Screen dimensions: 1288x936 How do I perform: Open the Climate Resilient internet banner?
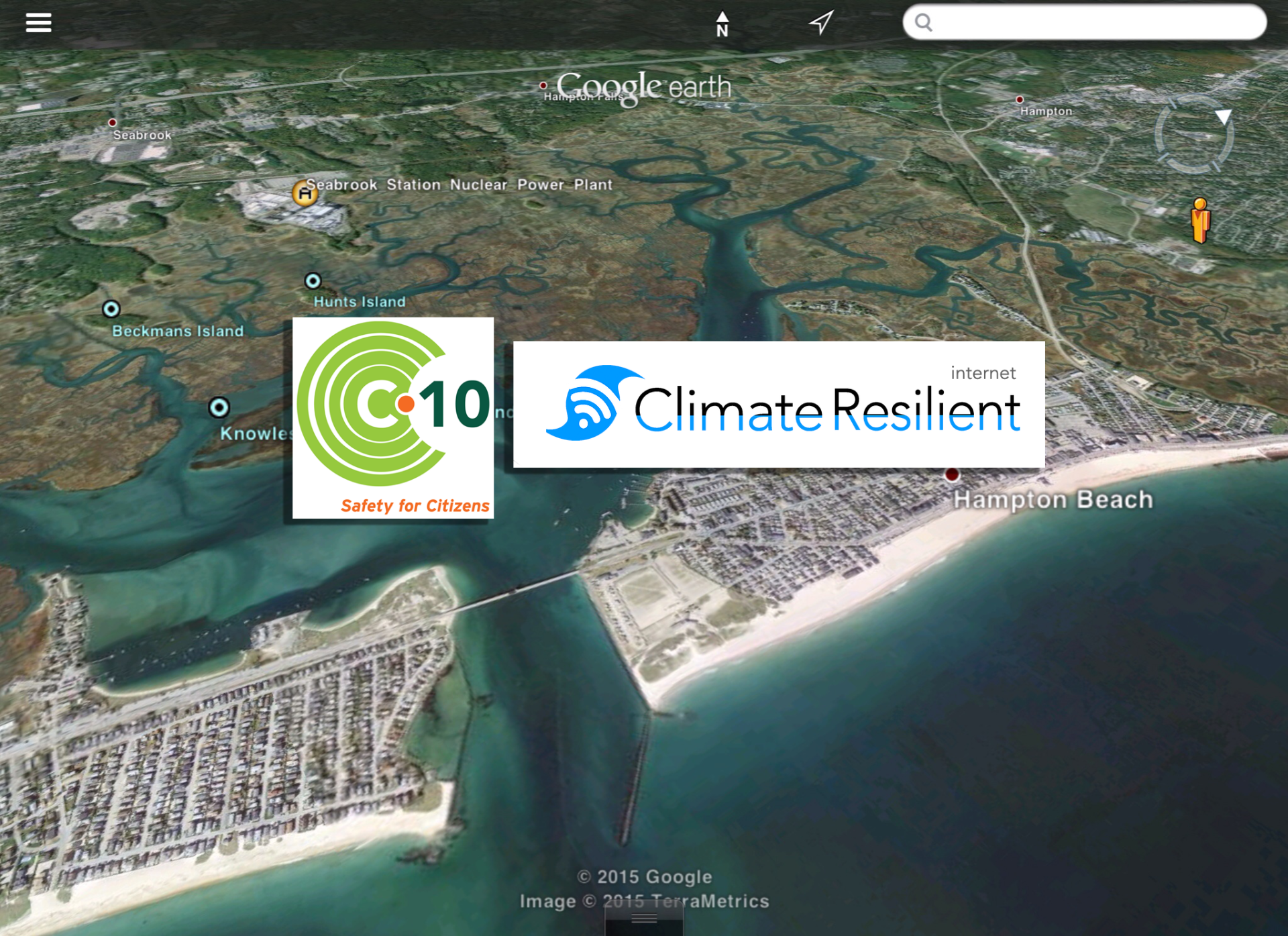[779, 404]
